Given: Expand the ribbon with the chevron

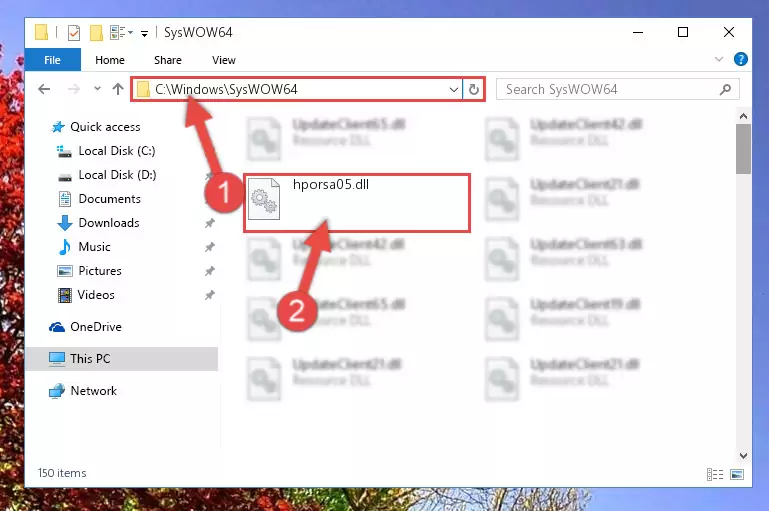Looking at the screenshot, I should click(718, 59).
